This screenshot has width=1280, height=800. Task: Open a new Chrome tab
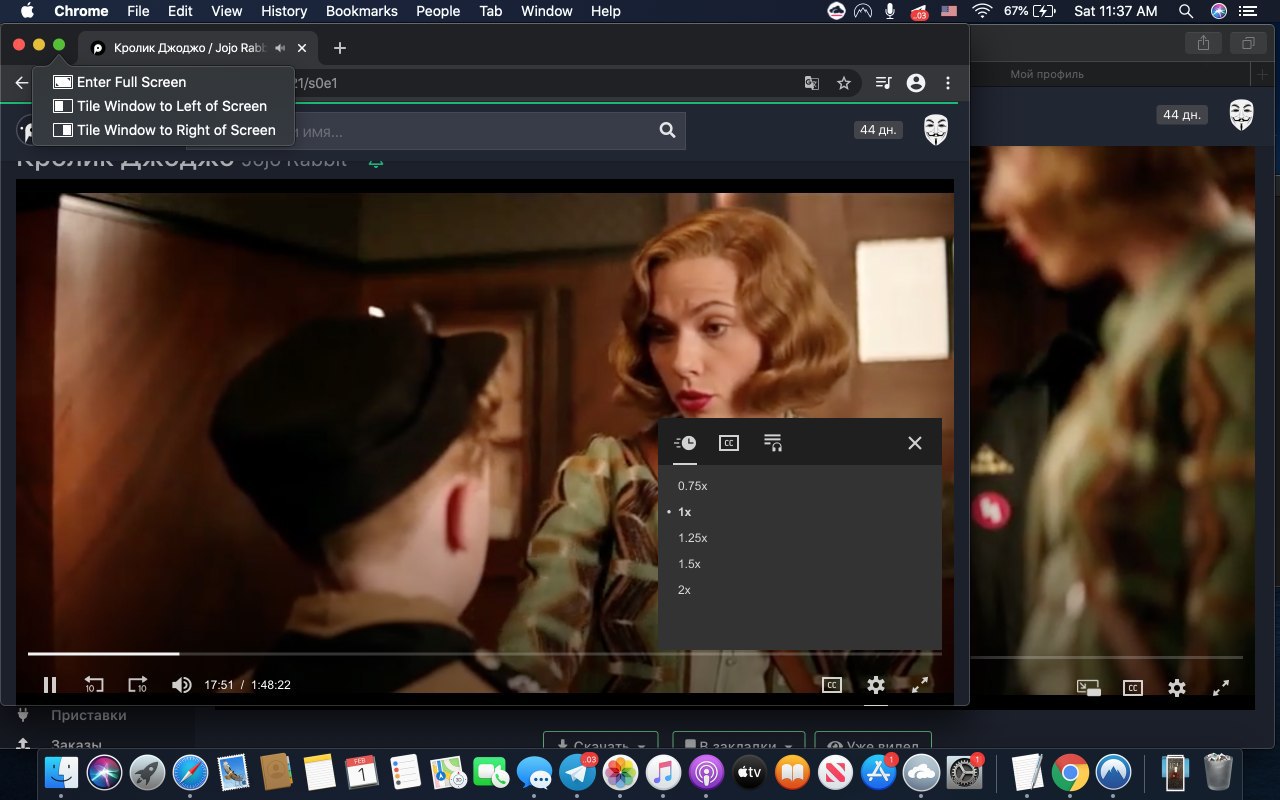340,48
